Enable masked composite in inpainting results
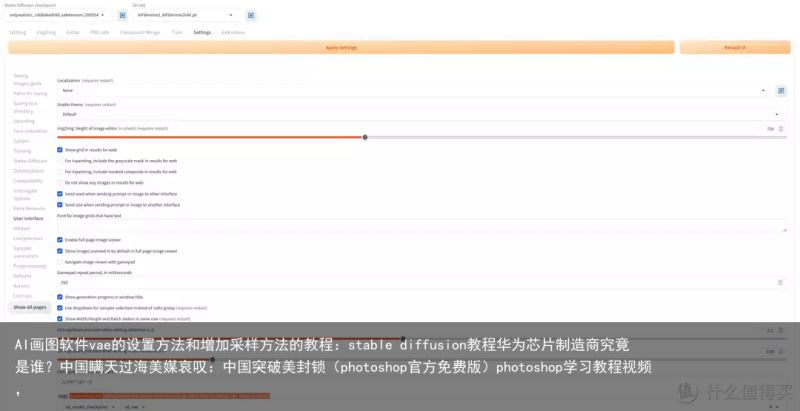Screen dimensions: 800x411 click(x=60, y=172)
